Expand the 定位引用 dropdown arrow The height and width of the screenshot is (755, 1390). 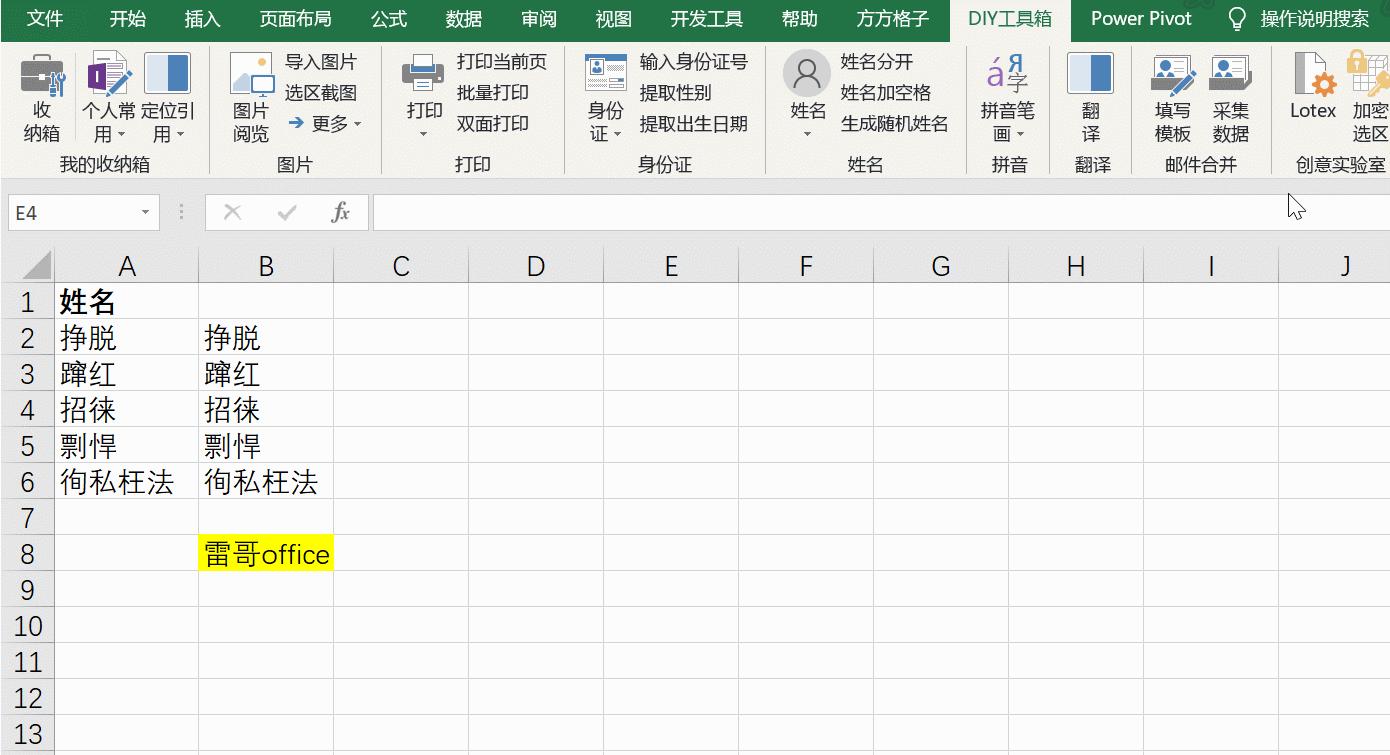(180, 134)
